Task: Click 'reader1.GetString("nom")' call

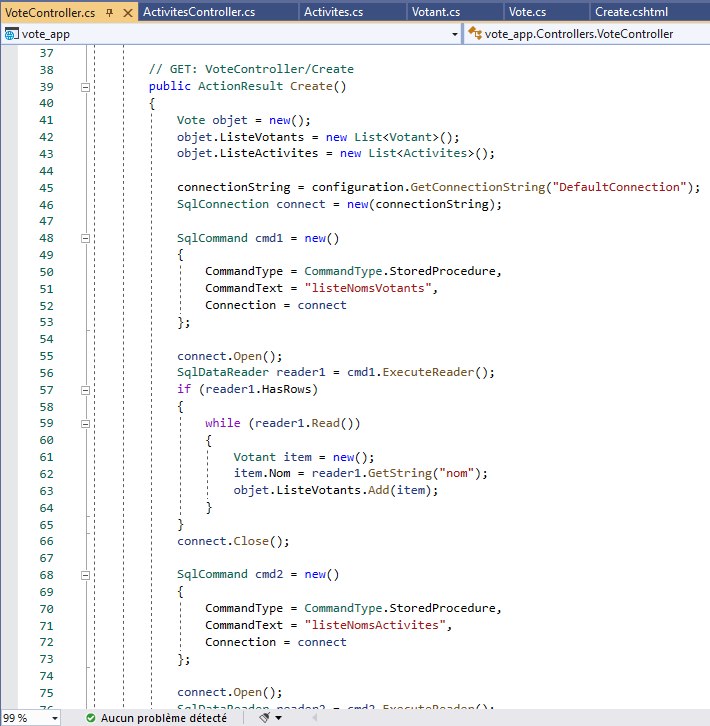Action: click(x=396, y=473)
